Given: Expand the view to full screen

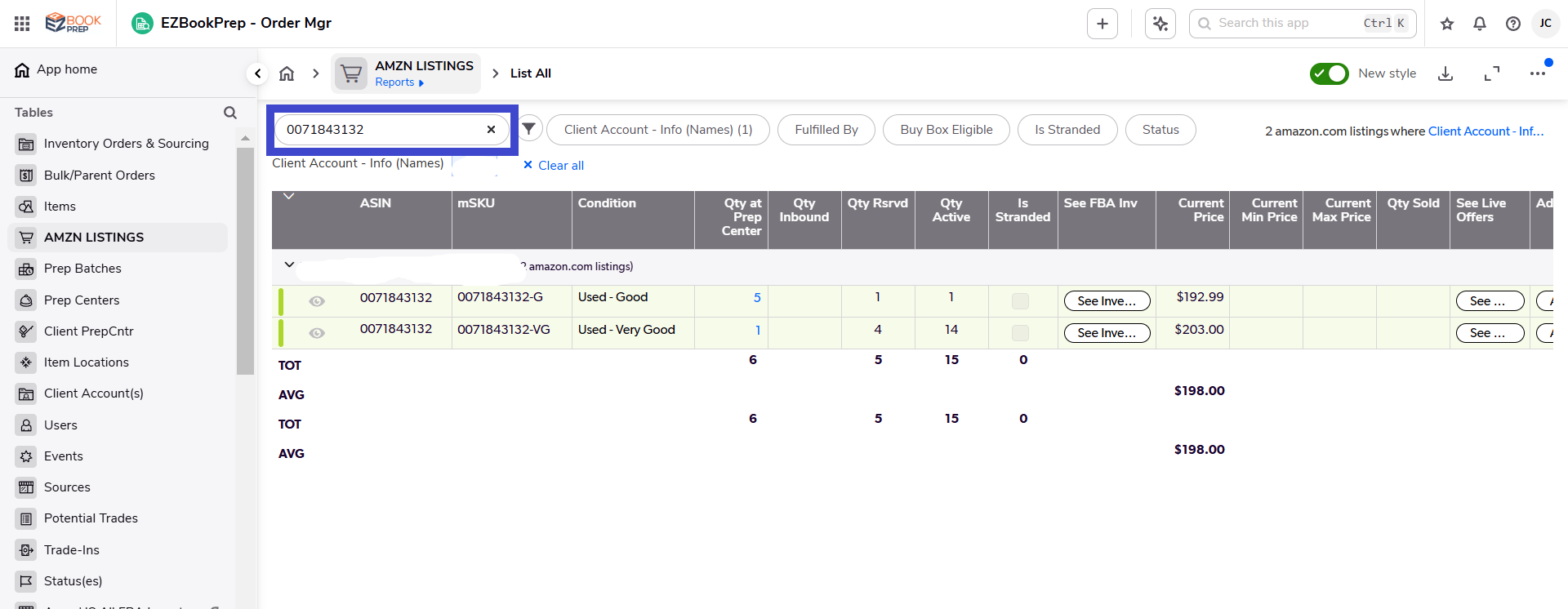Looking at the screenshot, I should pos(1492,73).
